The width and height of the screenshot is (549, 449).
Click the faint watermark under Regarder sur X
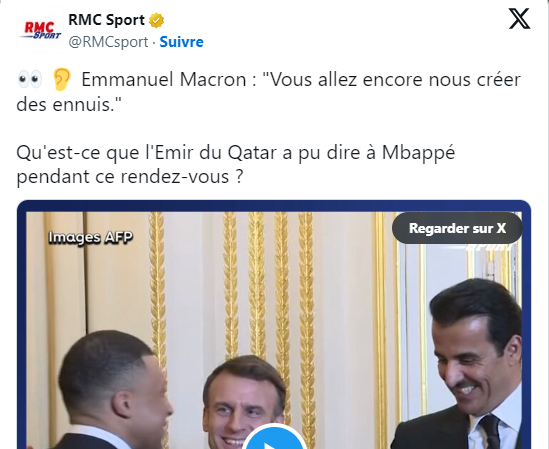(x=490, y=247)
